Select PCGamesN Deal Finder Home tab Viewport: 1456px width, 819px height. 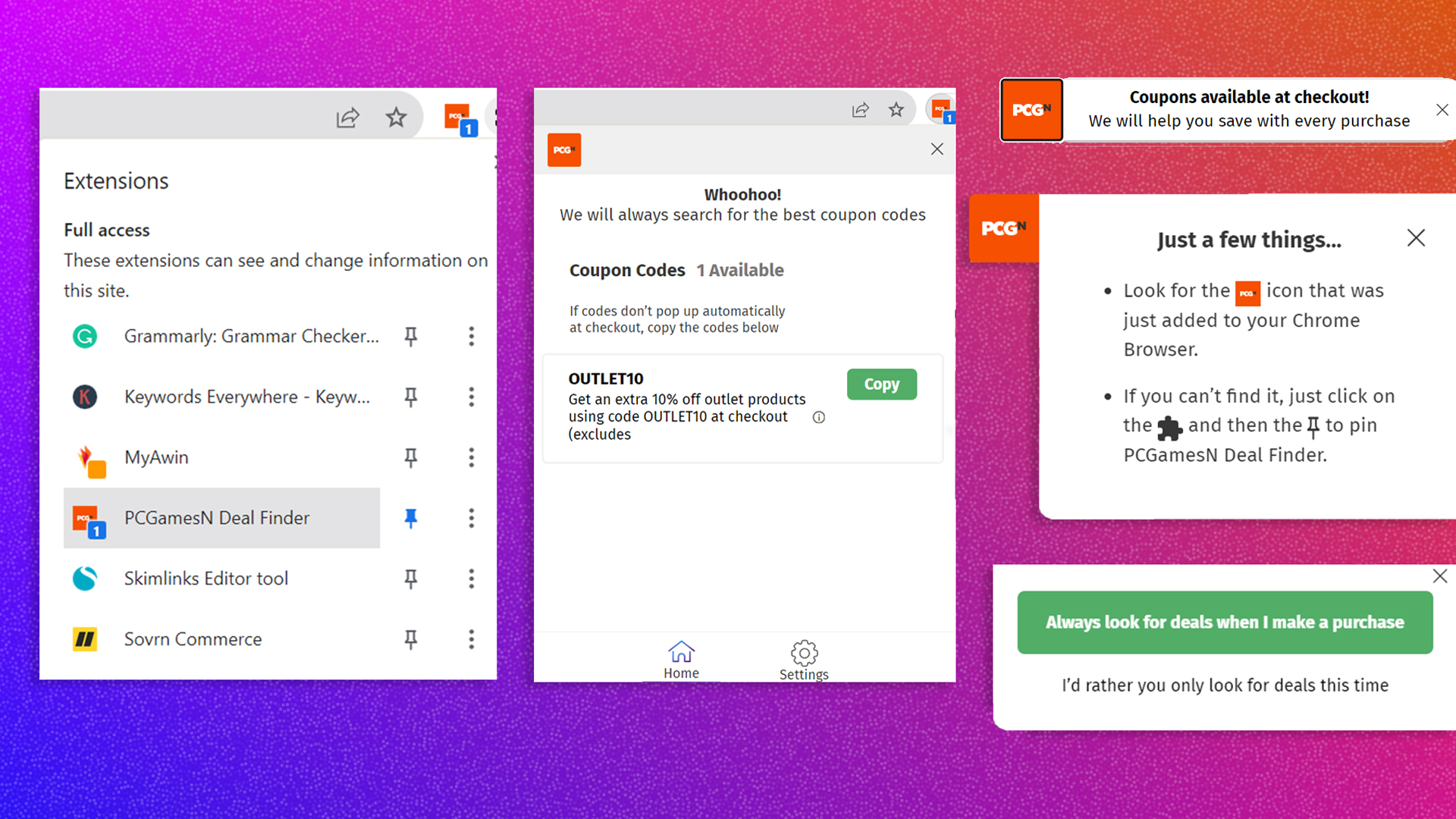coord(680,660)
